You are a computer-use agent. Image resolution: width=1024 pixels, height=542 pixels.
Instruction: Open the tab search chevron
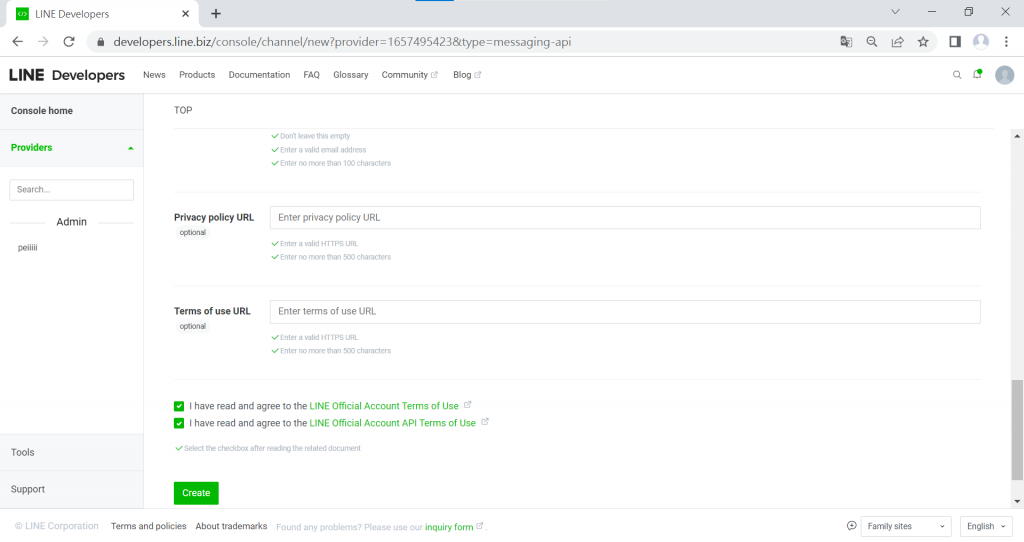point(895,12)
